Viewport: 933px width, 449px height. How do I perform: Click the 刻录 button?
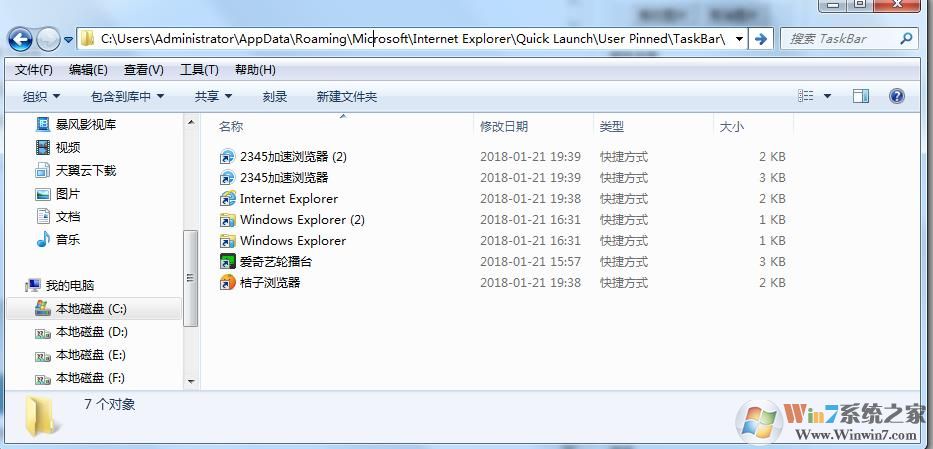275,96
